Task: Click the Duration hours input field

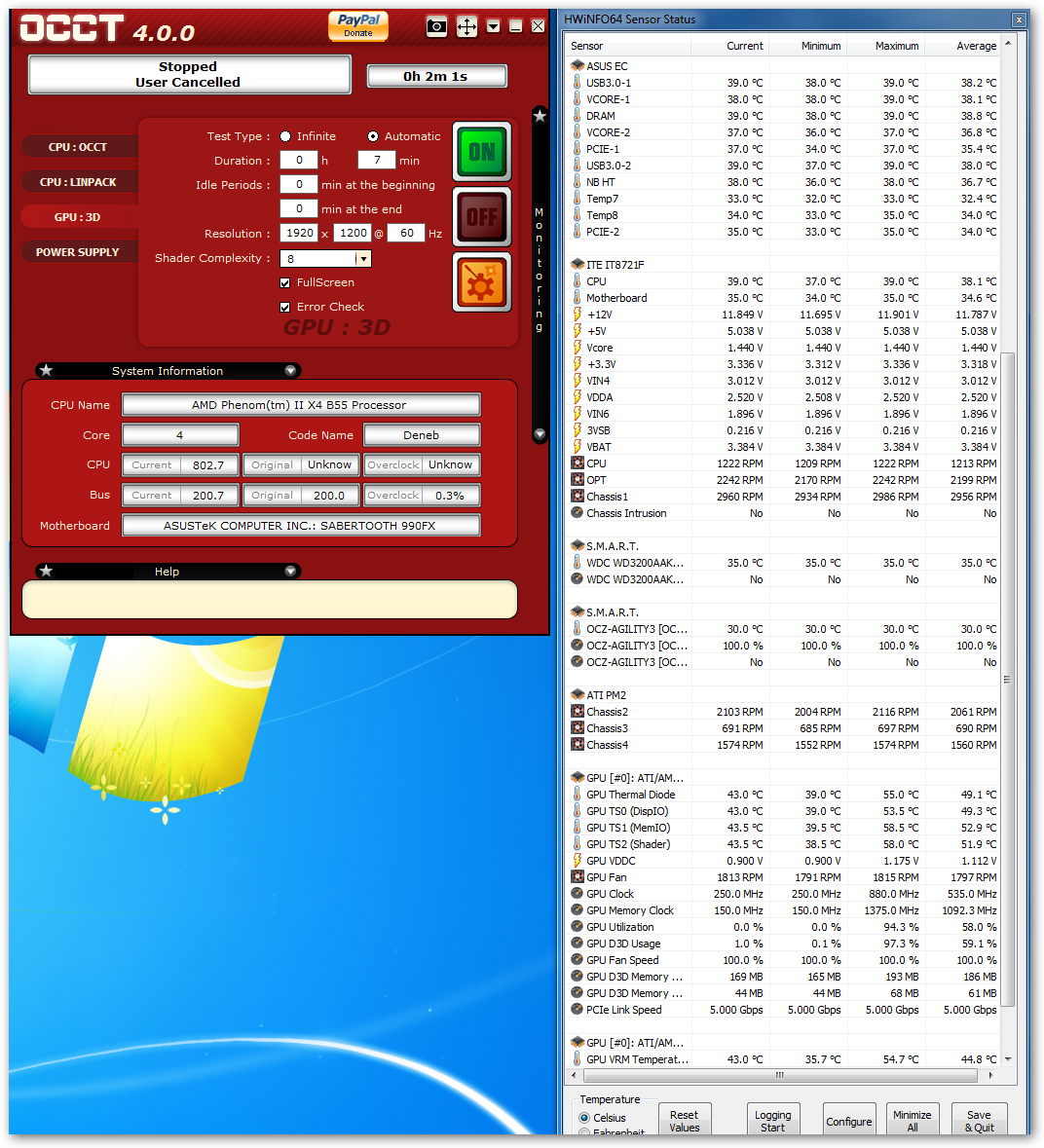Action: click(x=299, y=161)
